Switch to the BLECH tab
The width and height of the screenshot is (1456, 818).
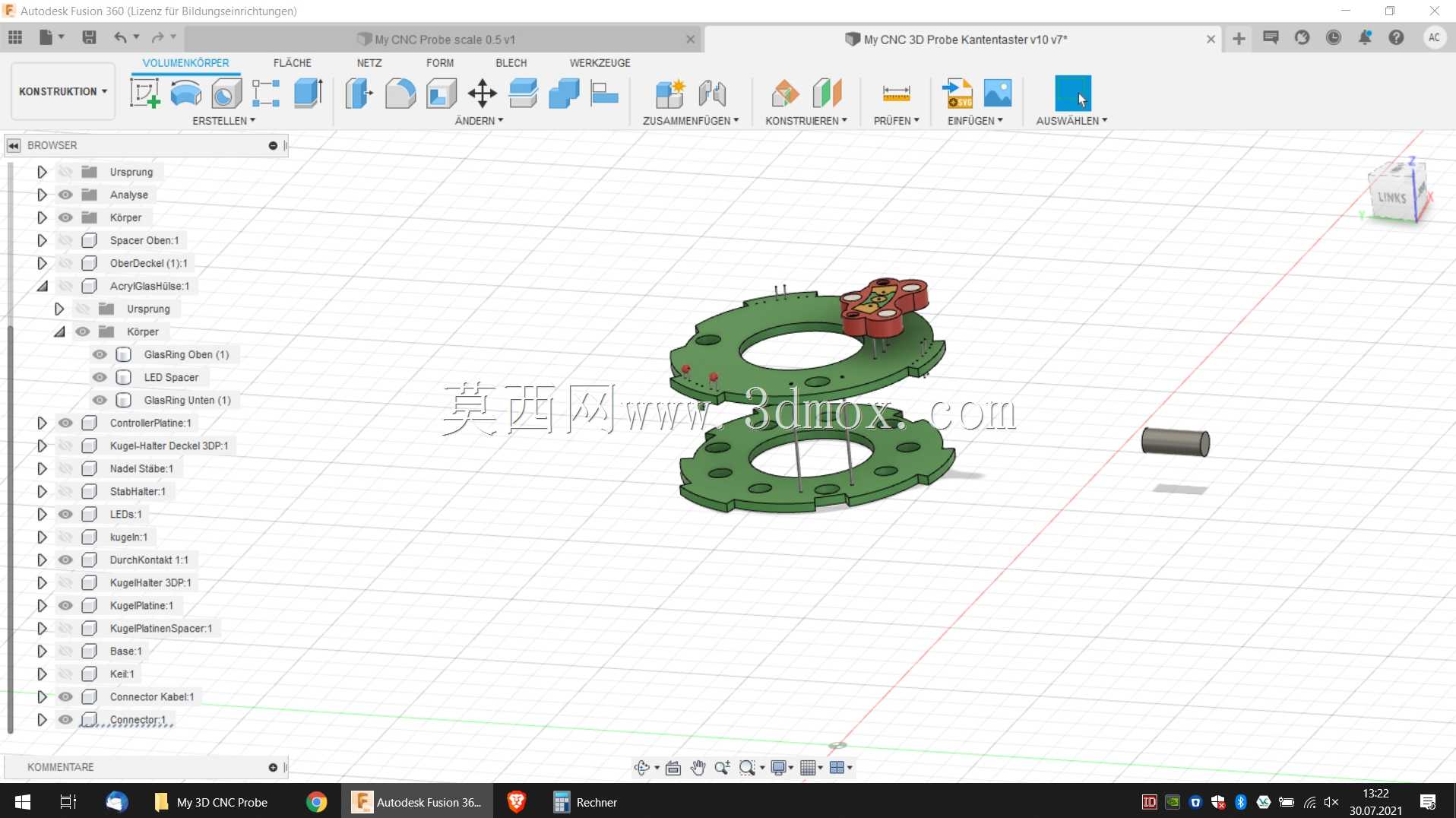(511, 63)
